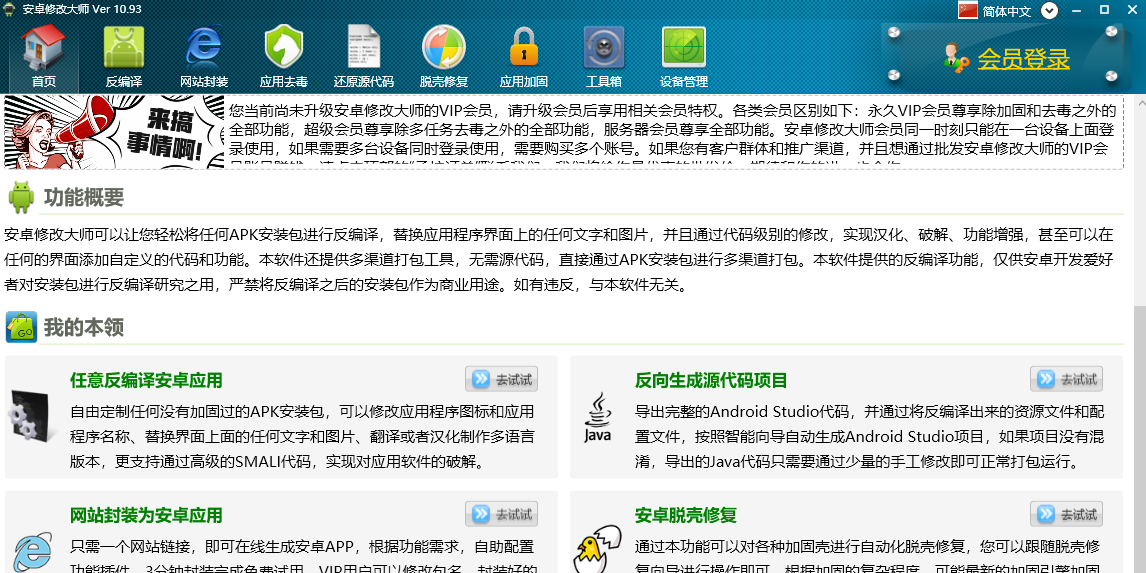This screenshot has height=573, width=1146.
Task: Click 去试试 for 任意反编译安卓应用
Action: pyautogui.click(x=501, y=379)
